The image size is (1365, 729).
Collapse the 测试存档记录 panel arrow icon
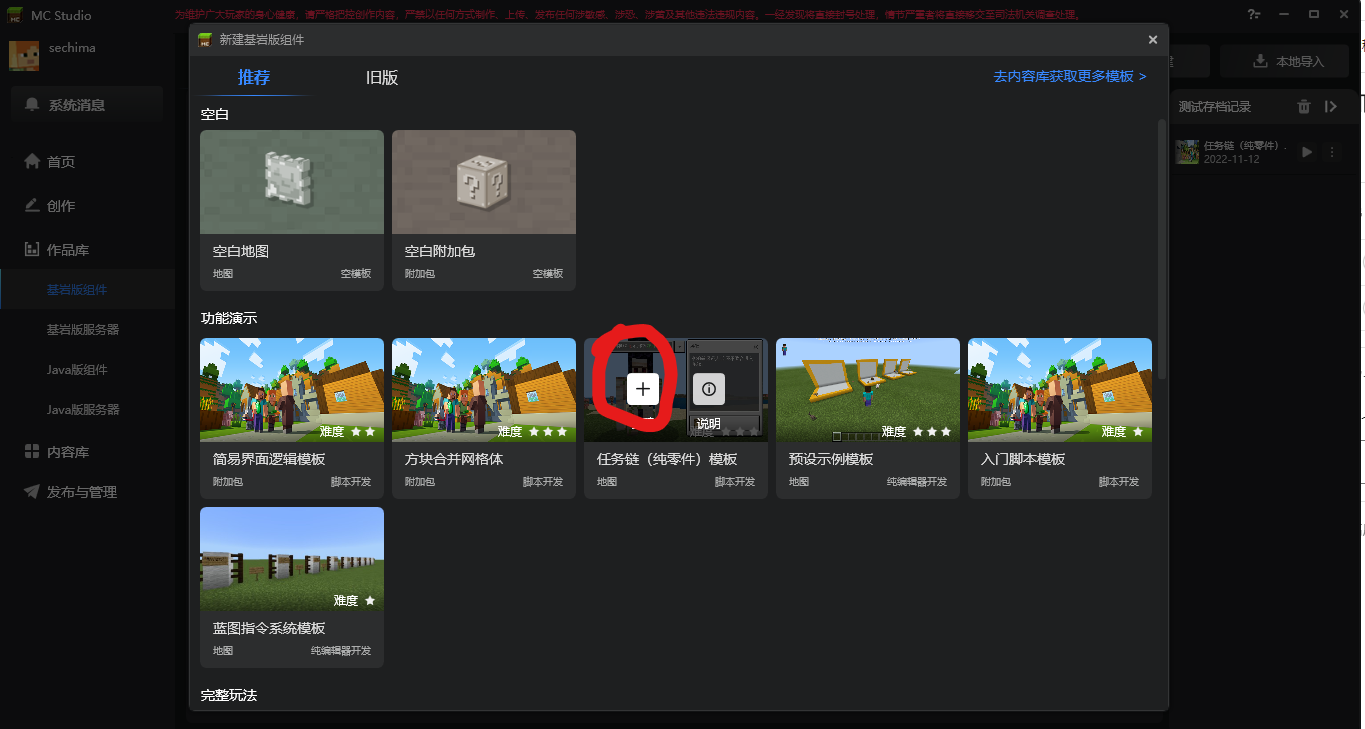(1331, 107)
